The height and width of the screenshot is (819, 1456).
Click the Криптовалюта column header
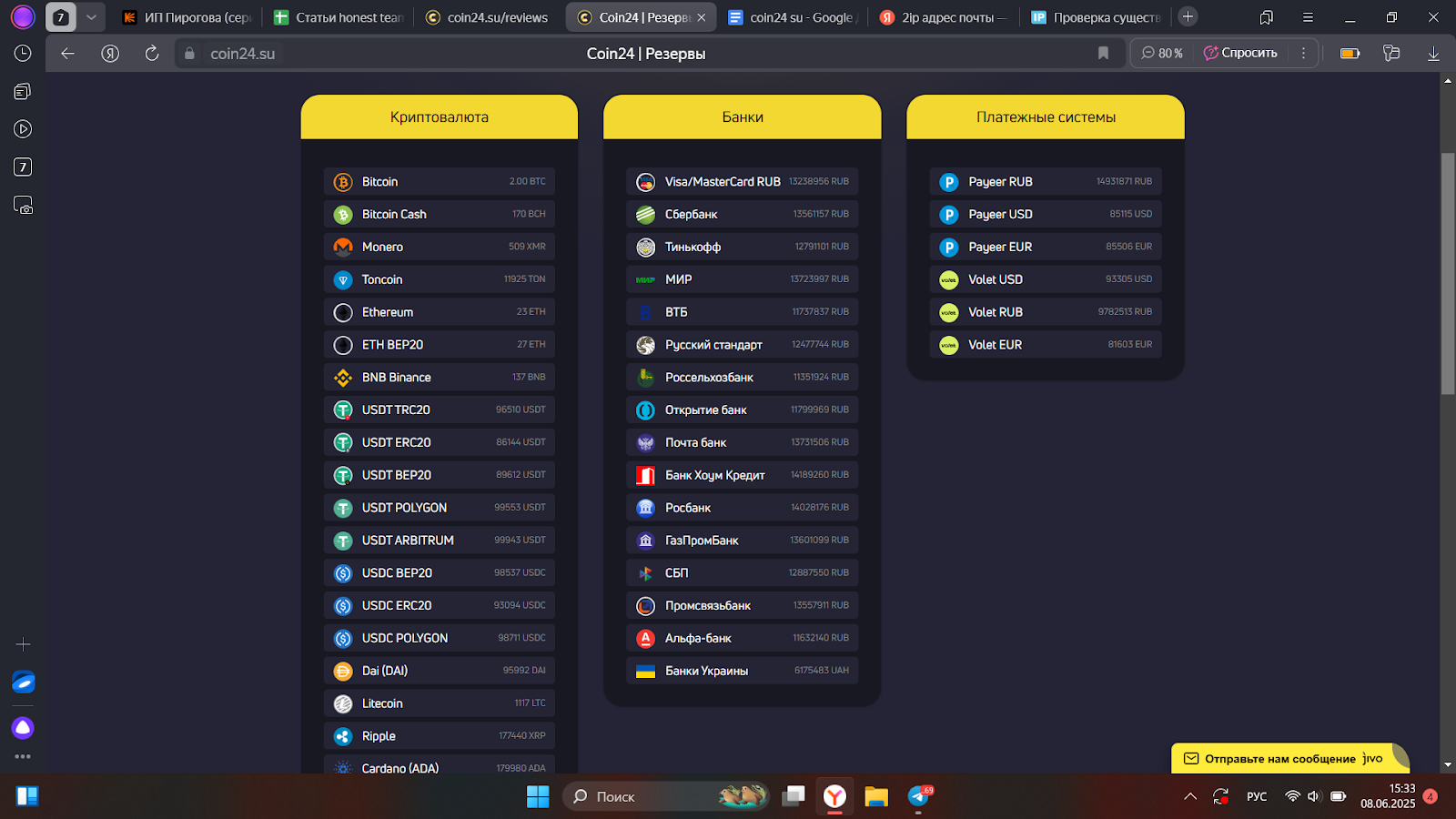[x=440, y=117]
